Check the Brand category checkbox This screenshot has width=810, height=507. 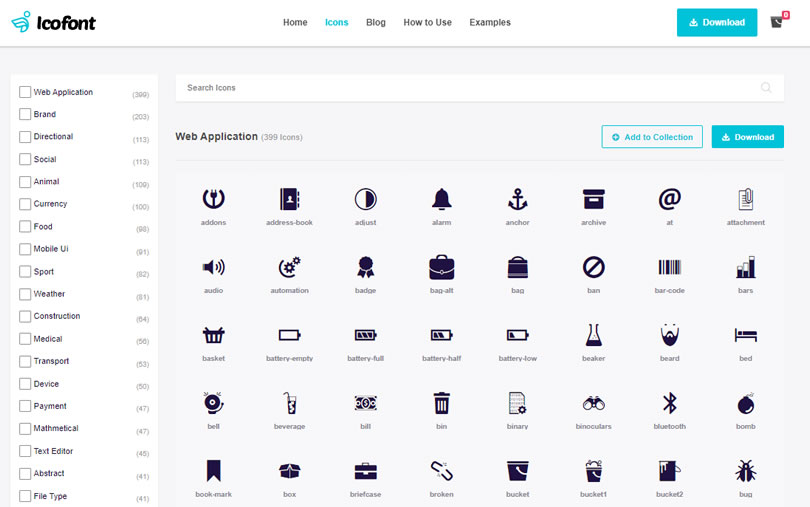25,114
